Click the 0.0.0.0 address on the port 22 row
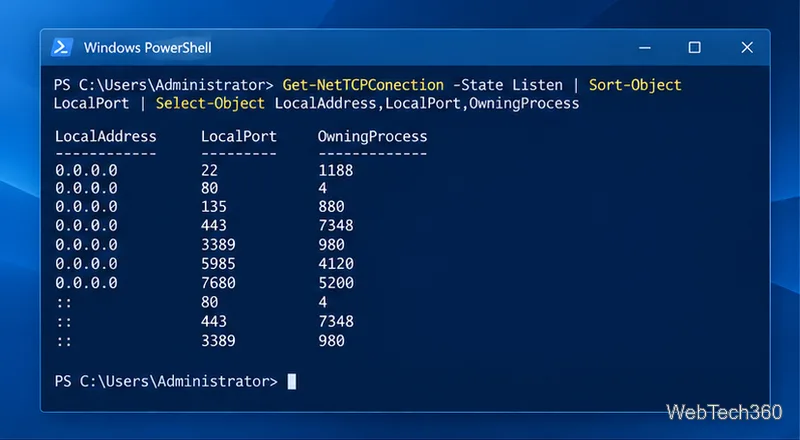800x440 pixels. click(x=86, y=170)
